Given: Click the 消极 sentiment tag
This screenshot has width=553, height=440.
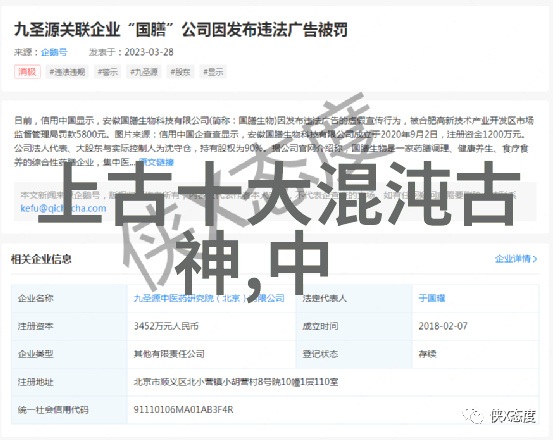Looking at the screenshot, I should pyautogui.click(x=27, y=72).
